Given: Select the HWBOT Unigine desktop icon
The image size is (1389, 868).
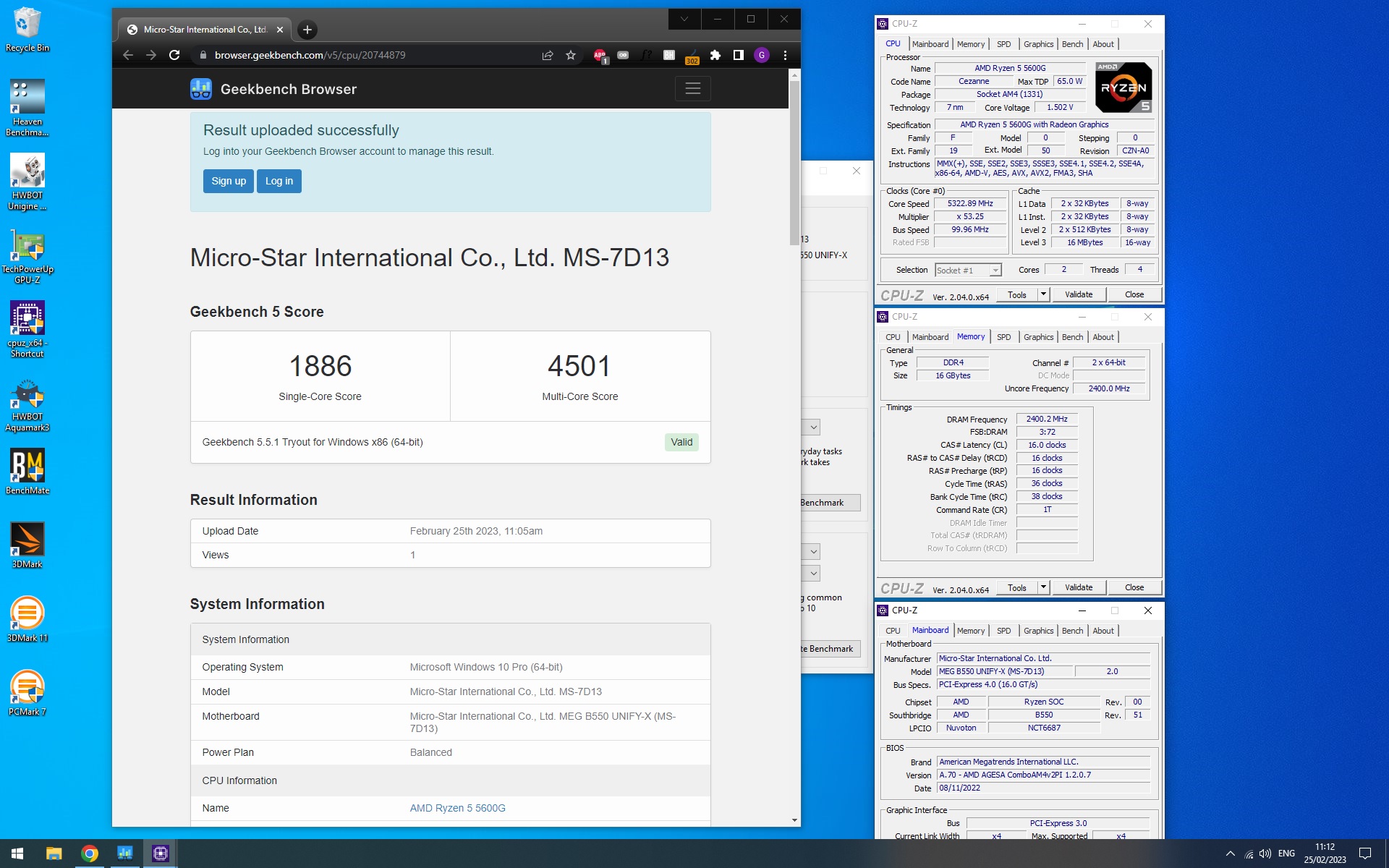Looking at the screenshot, I should click(27, 182).
